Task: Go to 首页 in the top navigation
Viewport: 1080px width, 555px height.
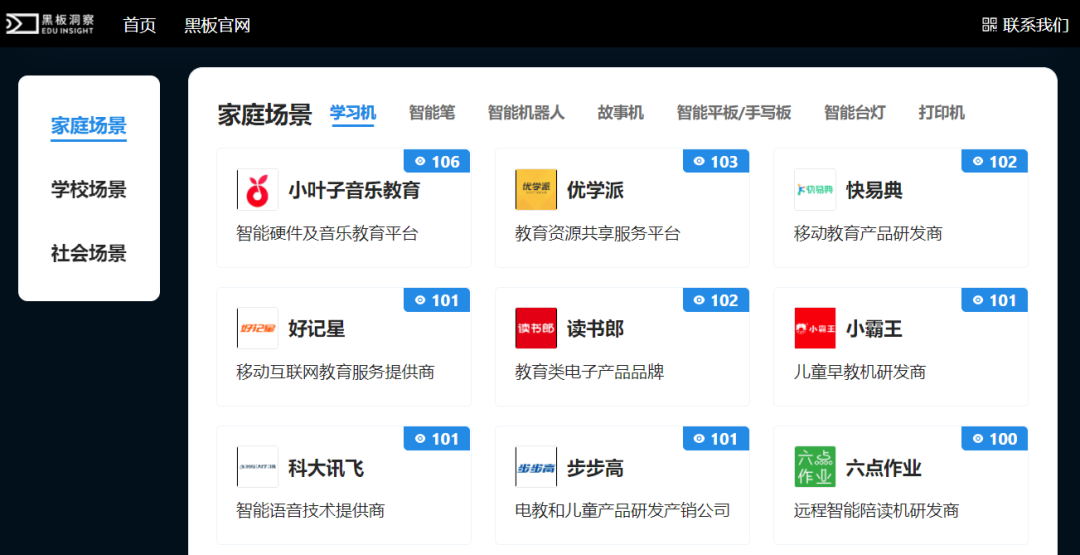Action: pos(140,25)
